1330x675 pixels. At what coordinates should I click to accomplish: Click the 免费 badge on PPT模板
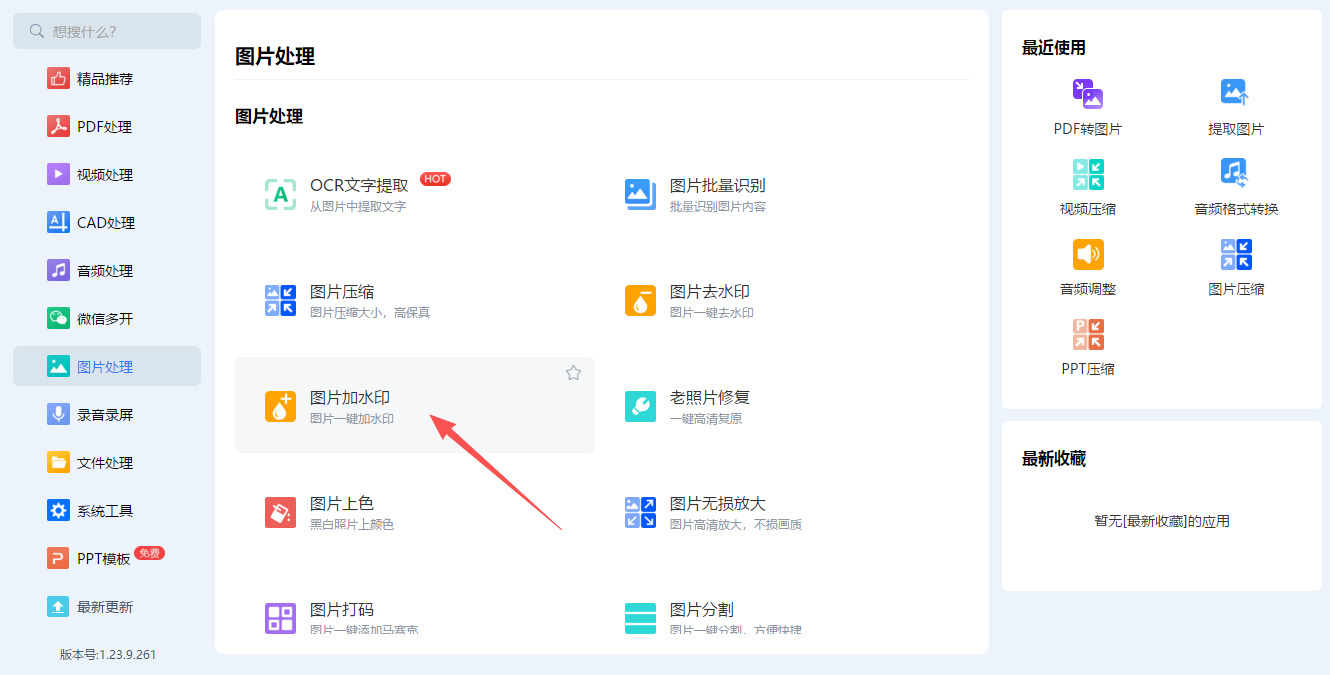149,553
